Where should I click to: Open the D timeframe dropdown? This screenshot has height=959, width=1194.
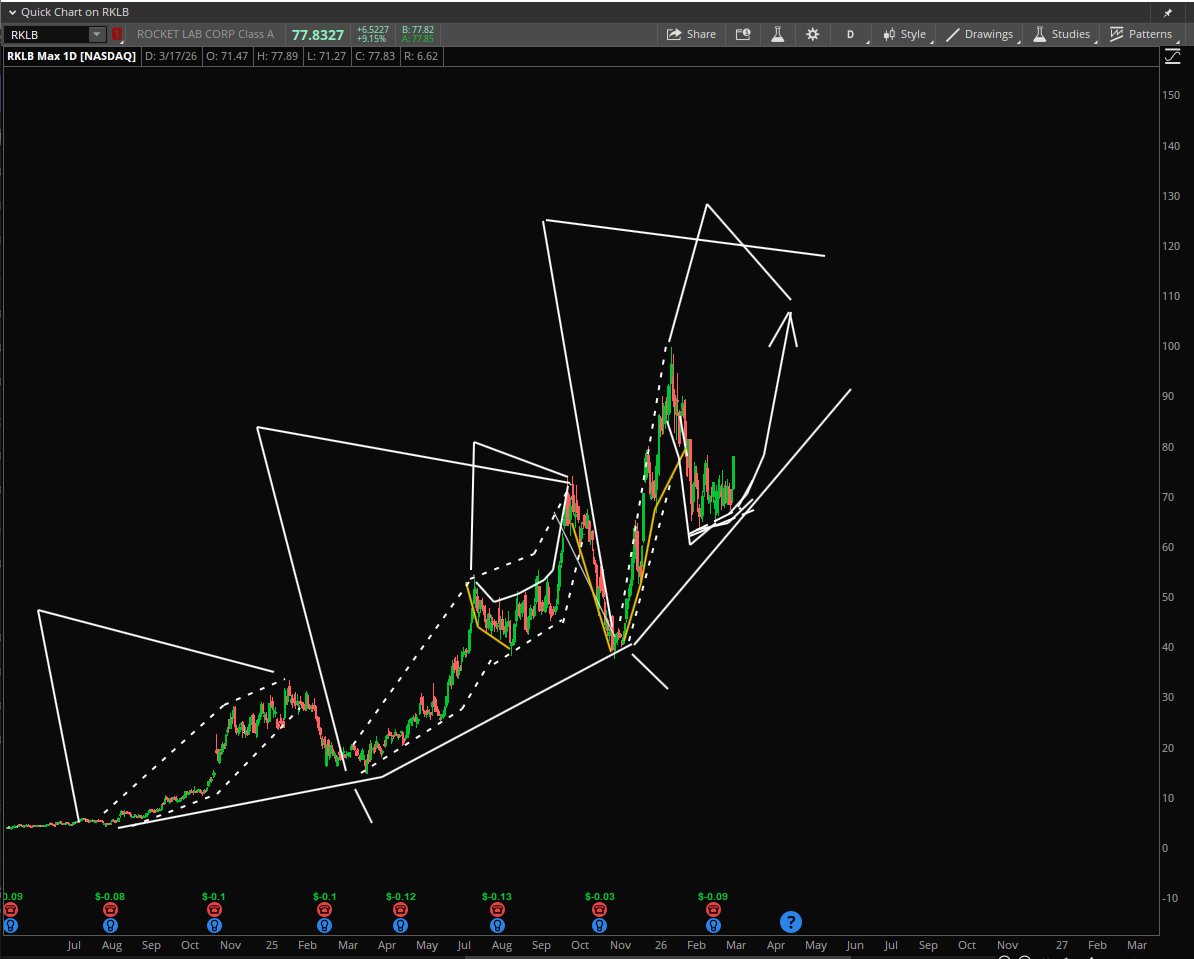pyautogui.click(x=849, y=33)
